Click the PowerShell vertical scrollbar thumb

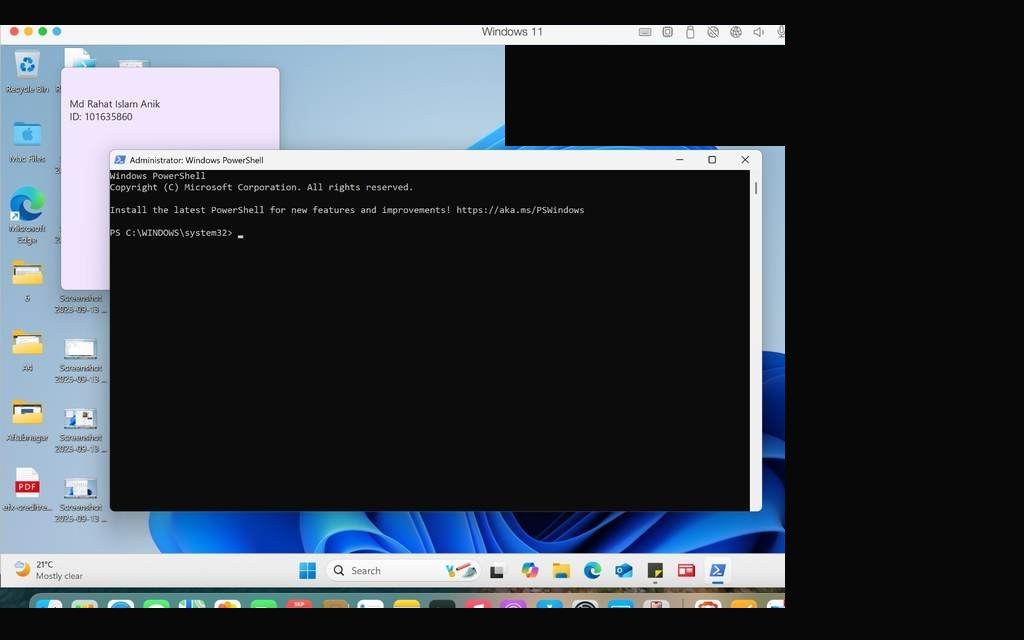coord(756,188)
